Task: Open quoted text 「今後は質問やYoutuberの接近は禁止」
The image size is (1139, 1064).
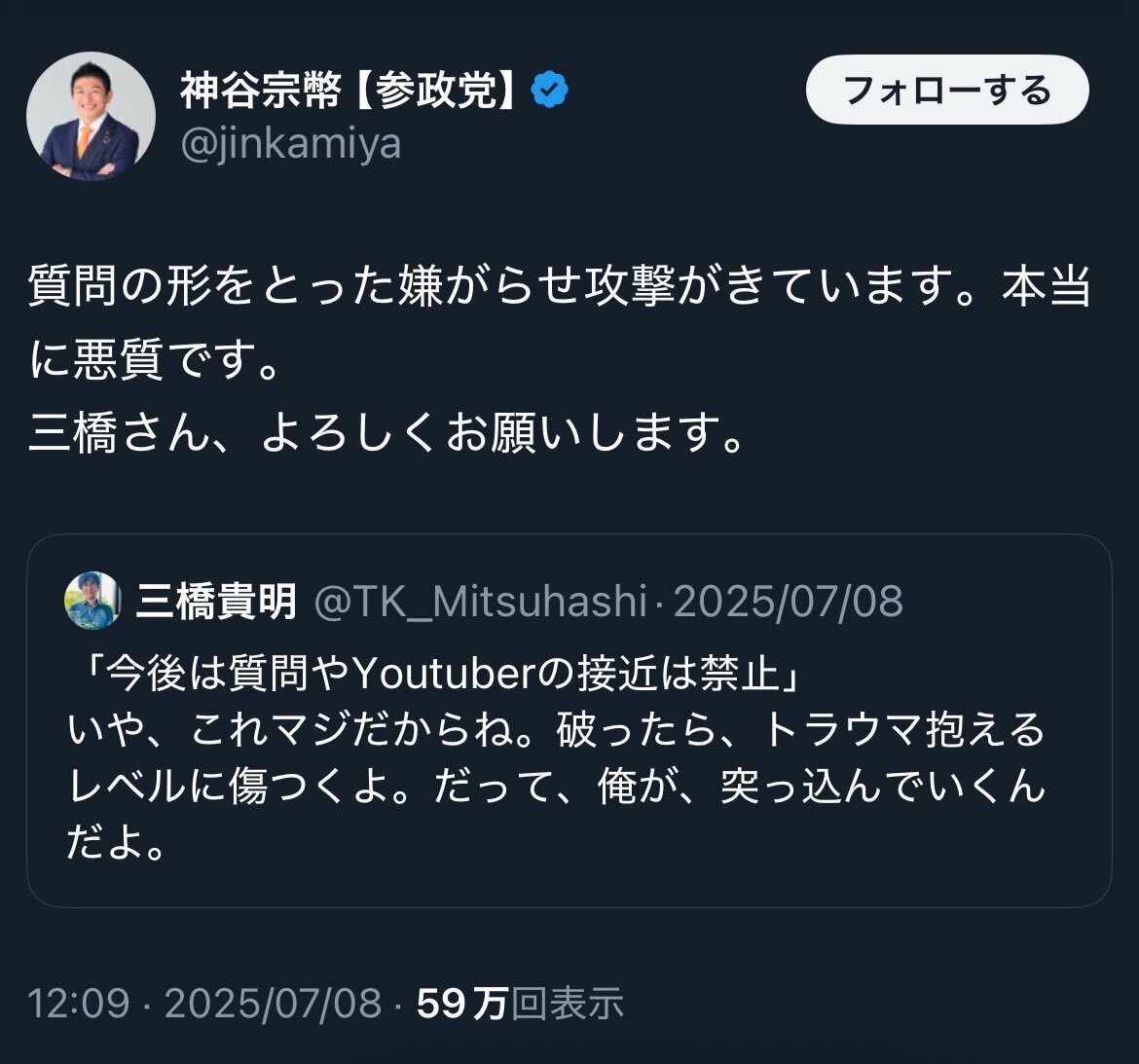Action: point(435,674)
